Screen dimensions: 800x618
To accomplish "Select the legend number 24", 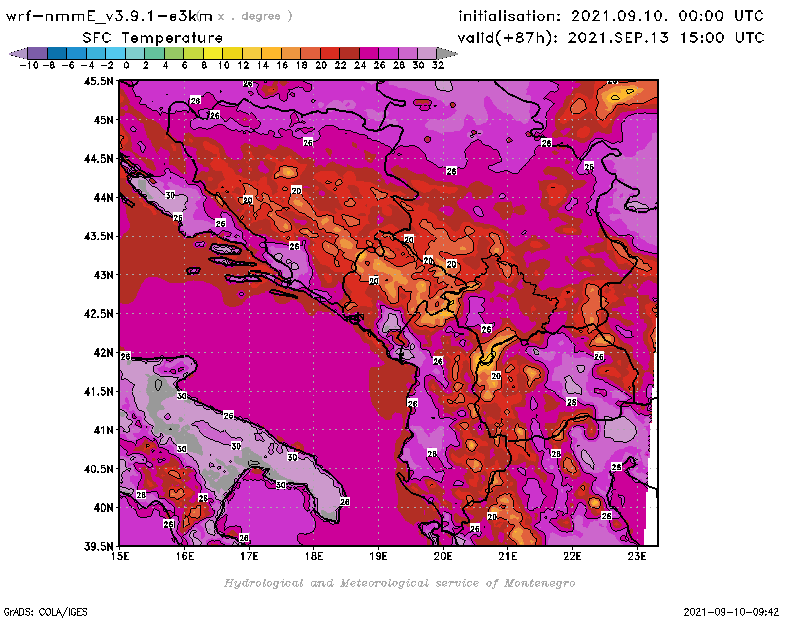I will pyautogui.click(x=360, y=65).
